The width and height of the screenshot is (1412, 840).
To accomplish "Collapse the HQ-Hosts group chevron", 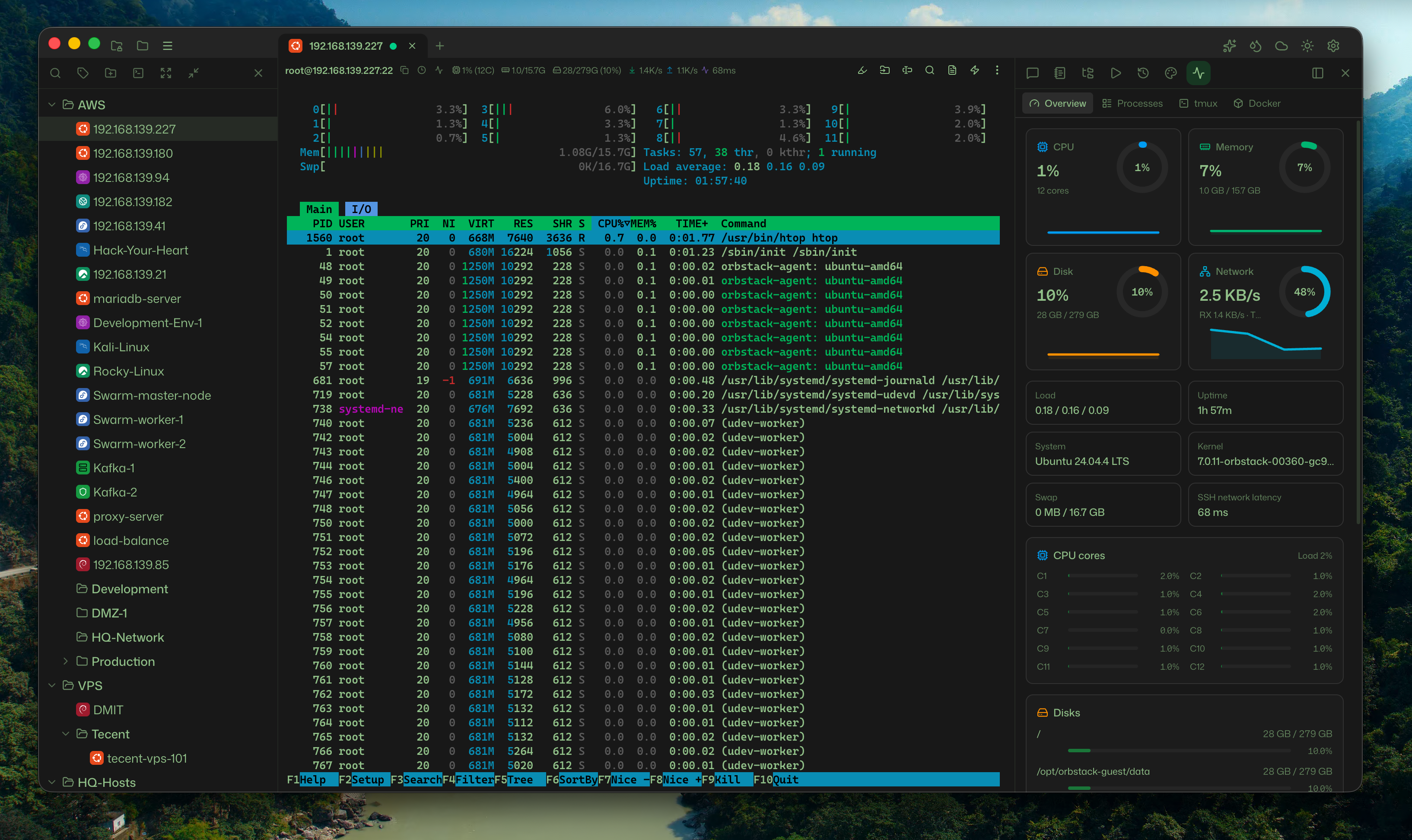I will pos(52,782).
